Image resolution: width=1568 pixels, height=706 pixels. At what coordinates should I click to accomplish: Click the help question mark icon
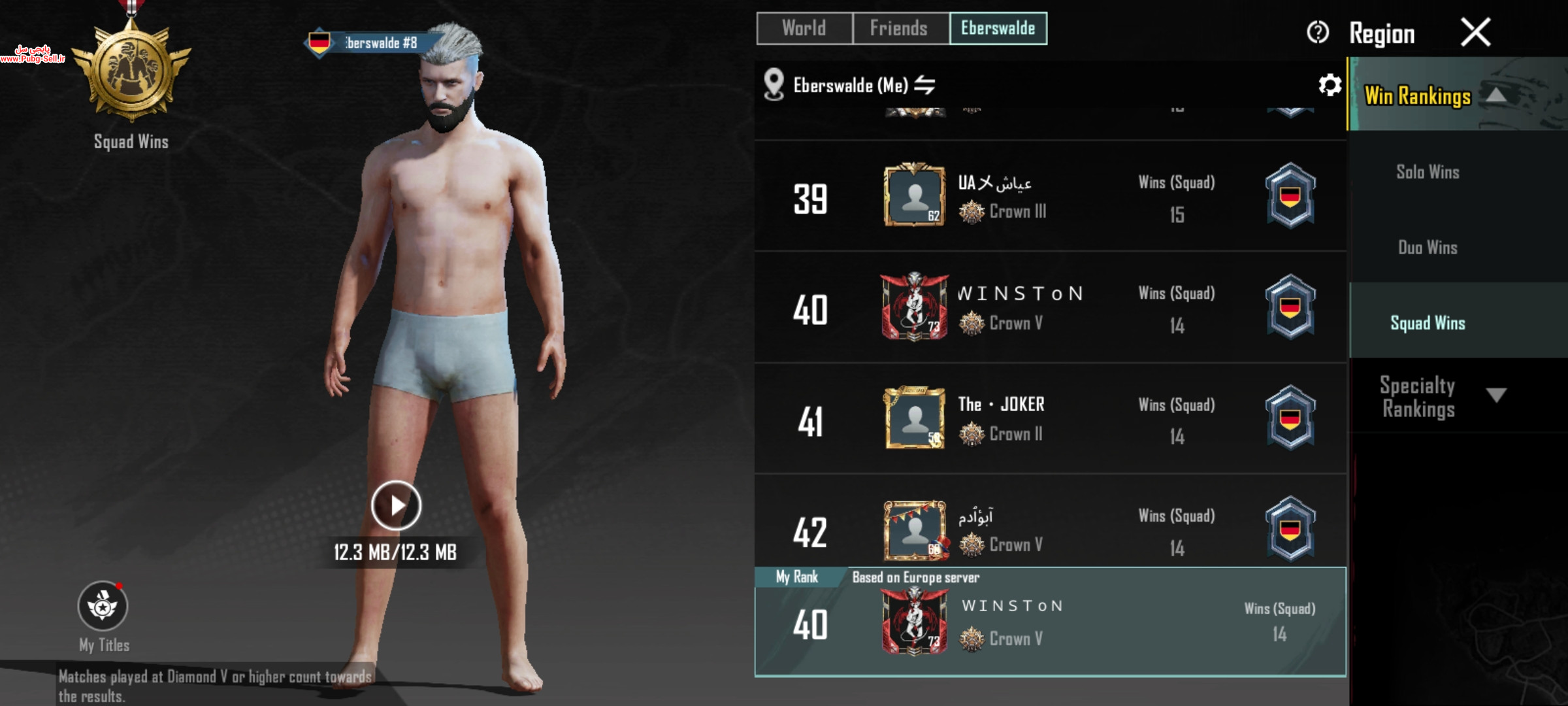pos(1318,32)
